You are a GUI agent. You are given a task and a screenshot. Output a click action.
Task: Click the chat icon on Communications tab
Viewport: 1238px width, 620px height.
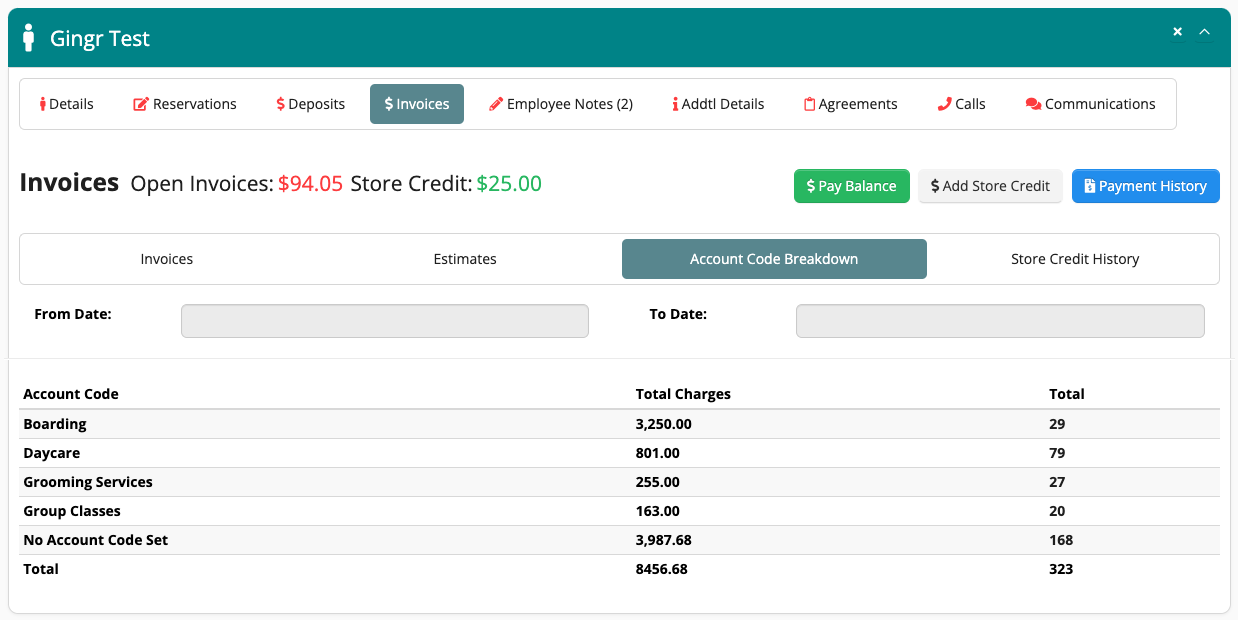[1032, 103]
